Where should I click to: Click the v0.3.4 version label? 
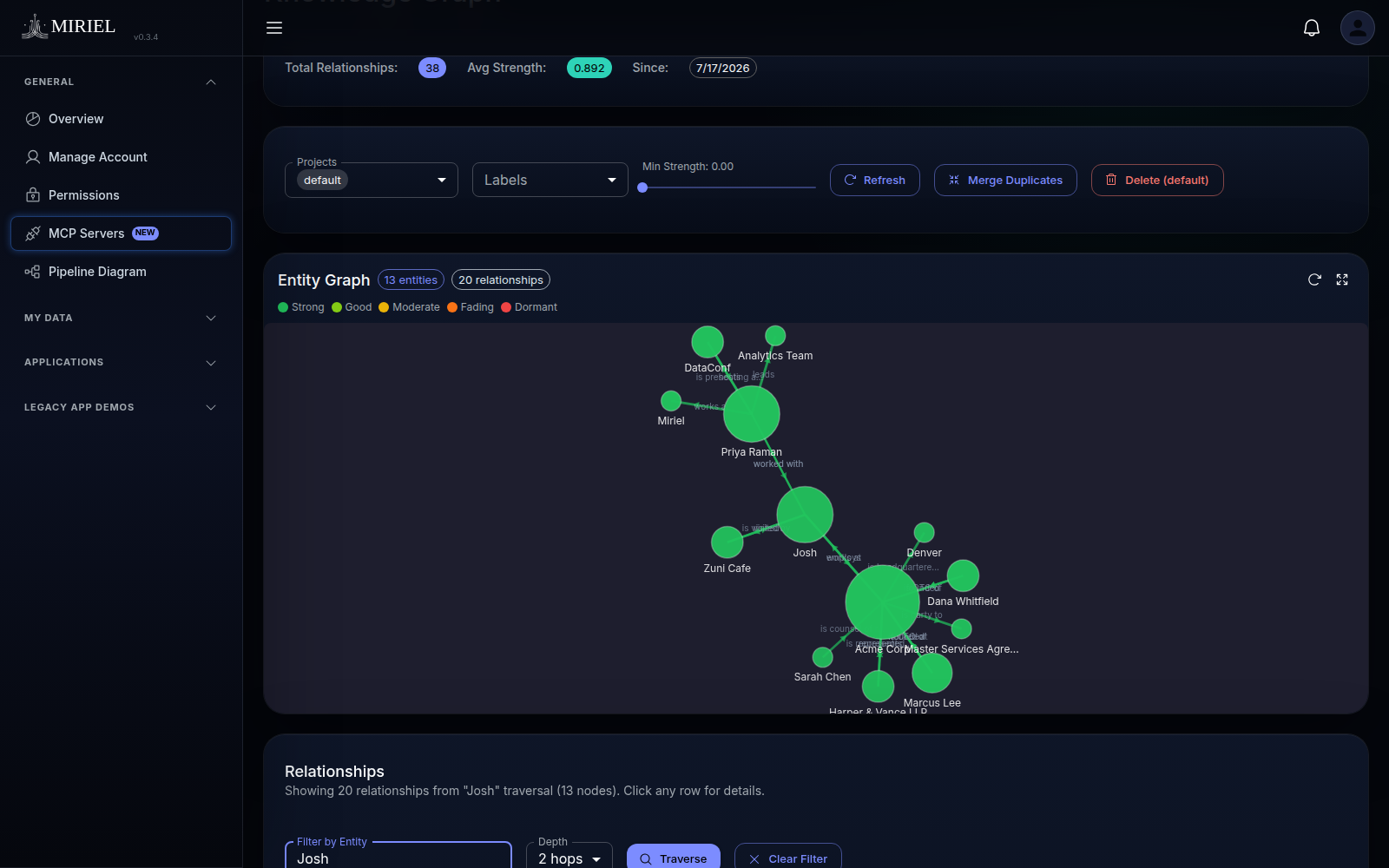pyautogui.click(x=146, y=37)
